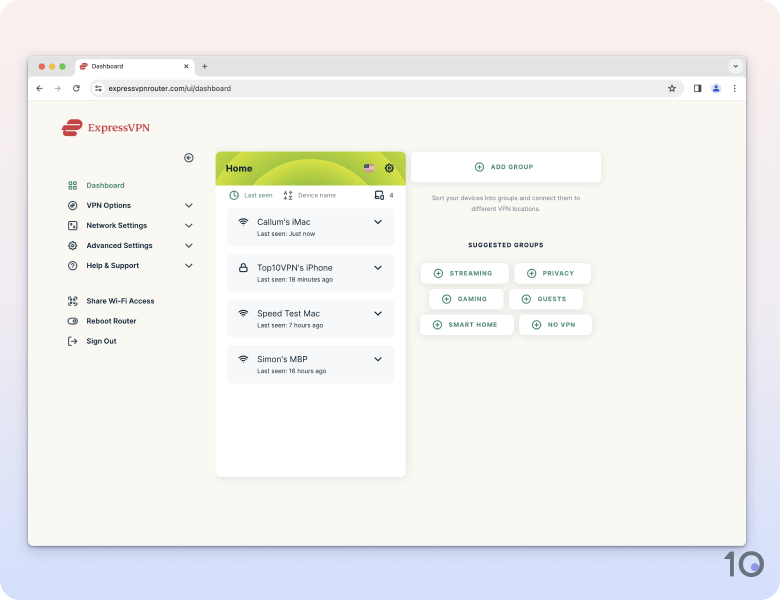780x600 pixels.
Task: Open Home group settings gear
Action: 390,168
